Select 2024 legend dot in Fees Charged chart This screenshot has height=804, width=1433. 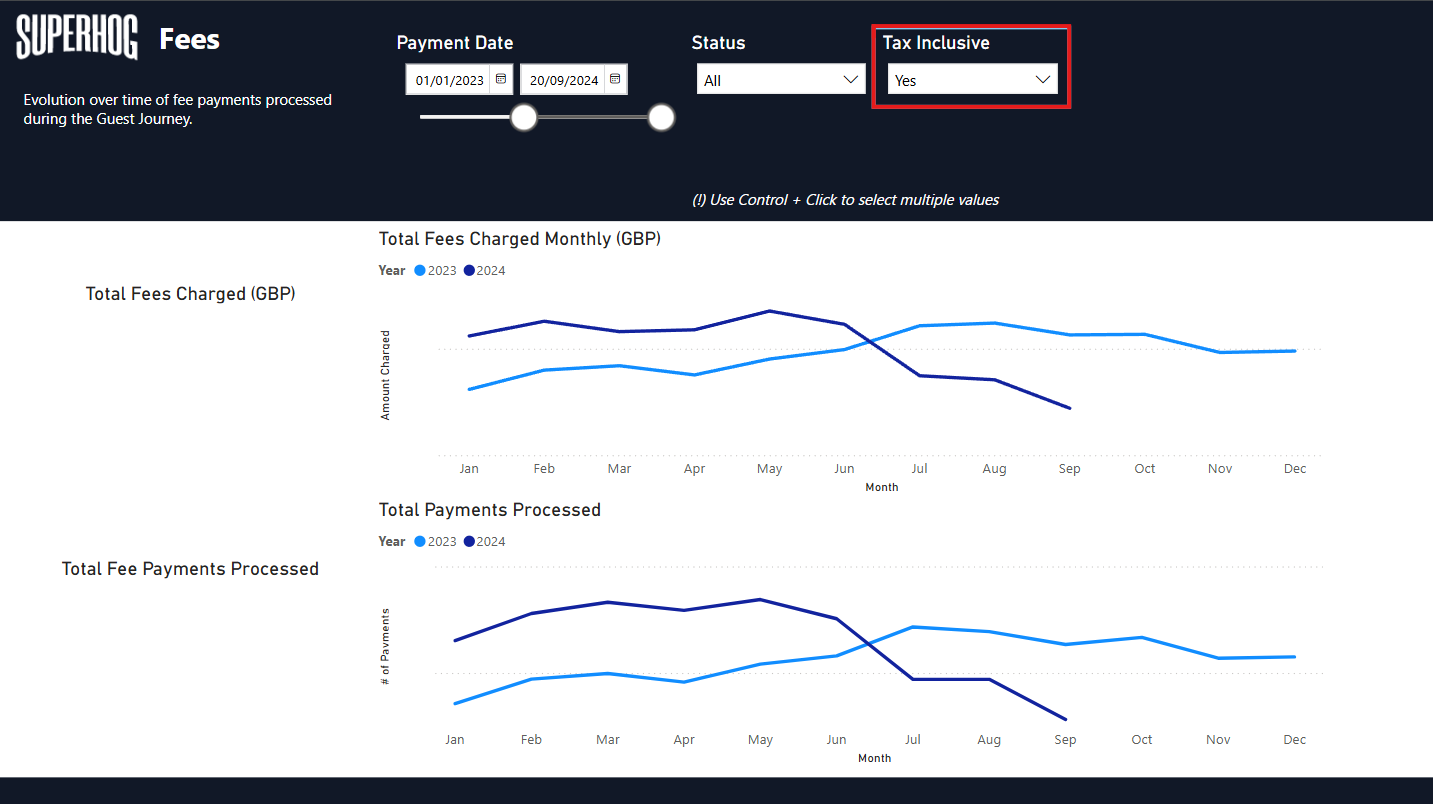tap(469, 271)
